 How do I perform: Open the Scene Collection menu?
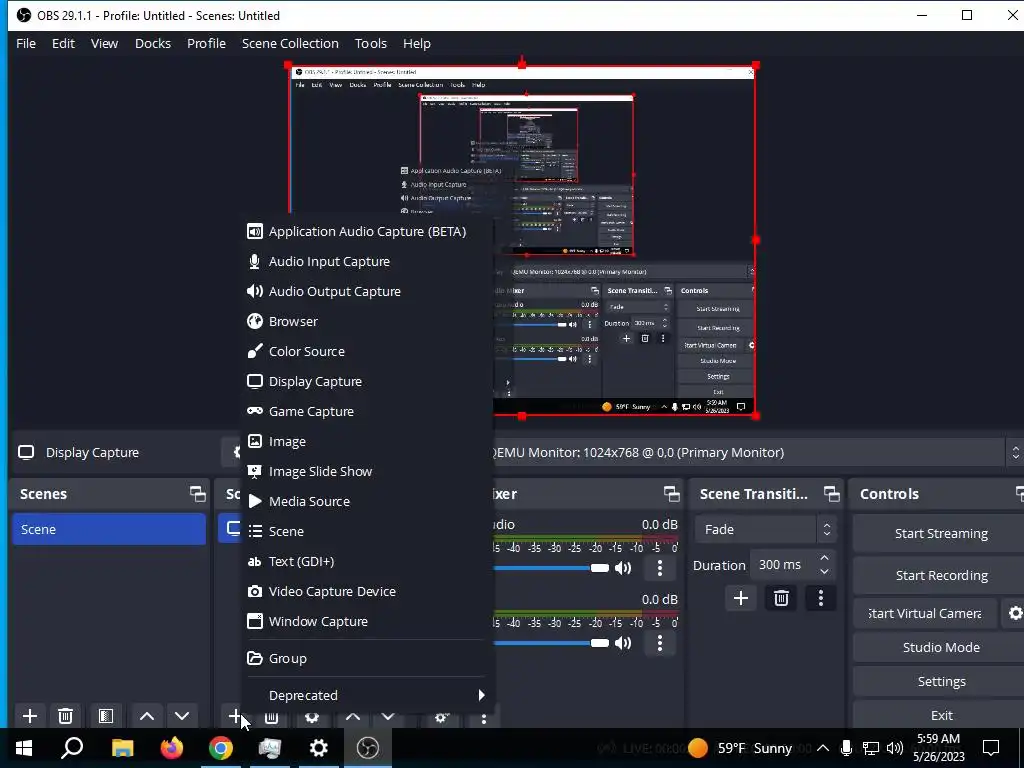point(290,43)
